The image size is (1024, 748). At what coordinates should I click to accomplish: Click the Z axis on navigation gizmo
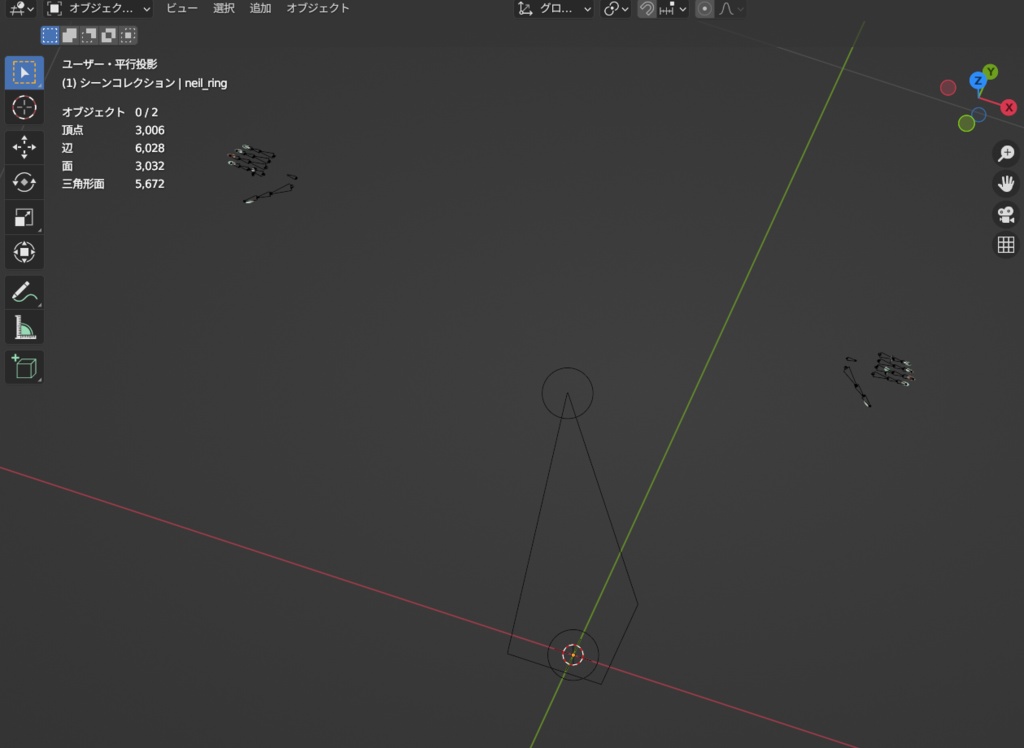(x=978, y=81)
